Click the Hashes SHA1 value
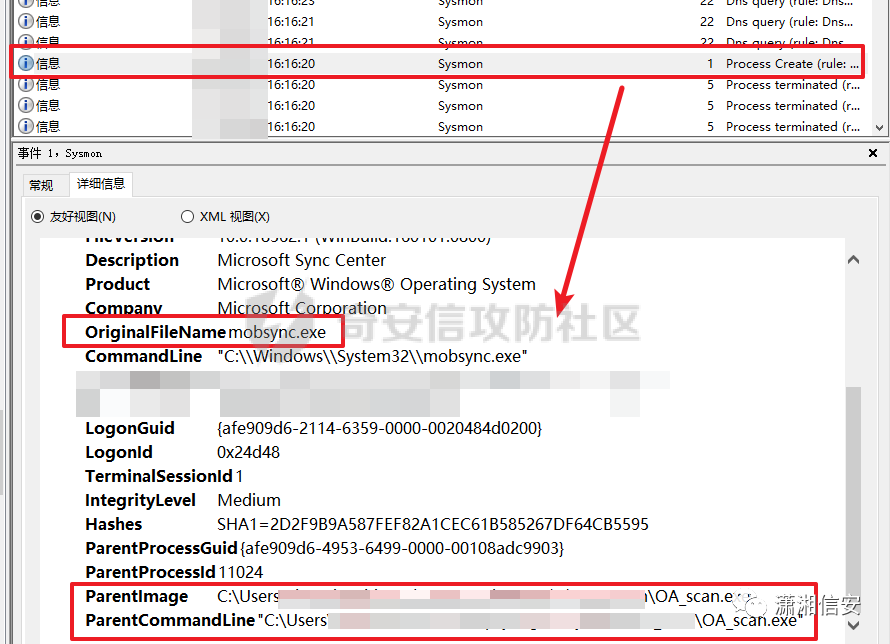This screenshot has width=890, height=644. point(433,524)
